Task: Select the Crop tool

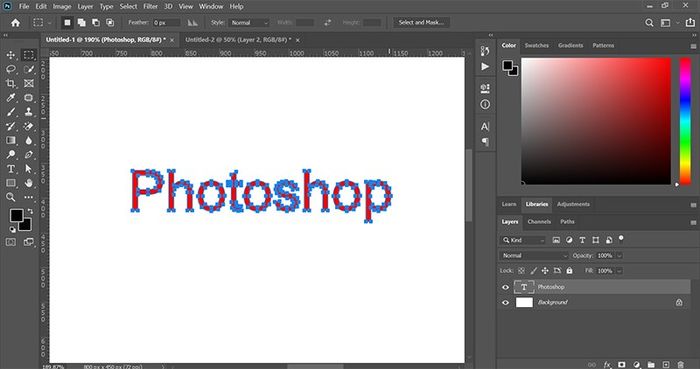Action: [11, 83]
